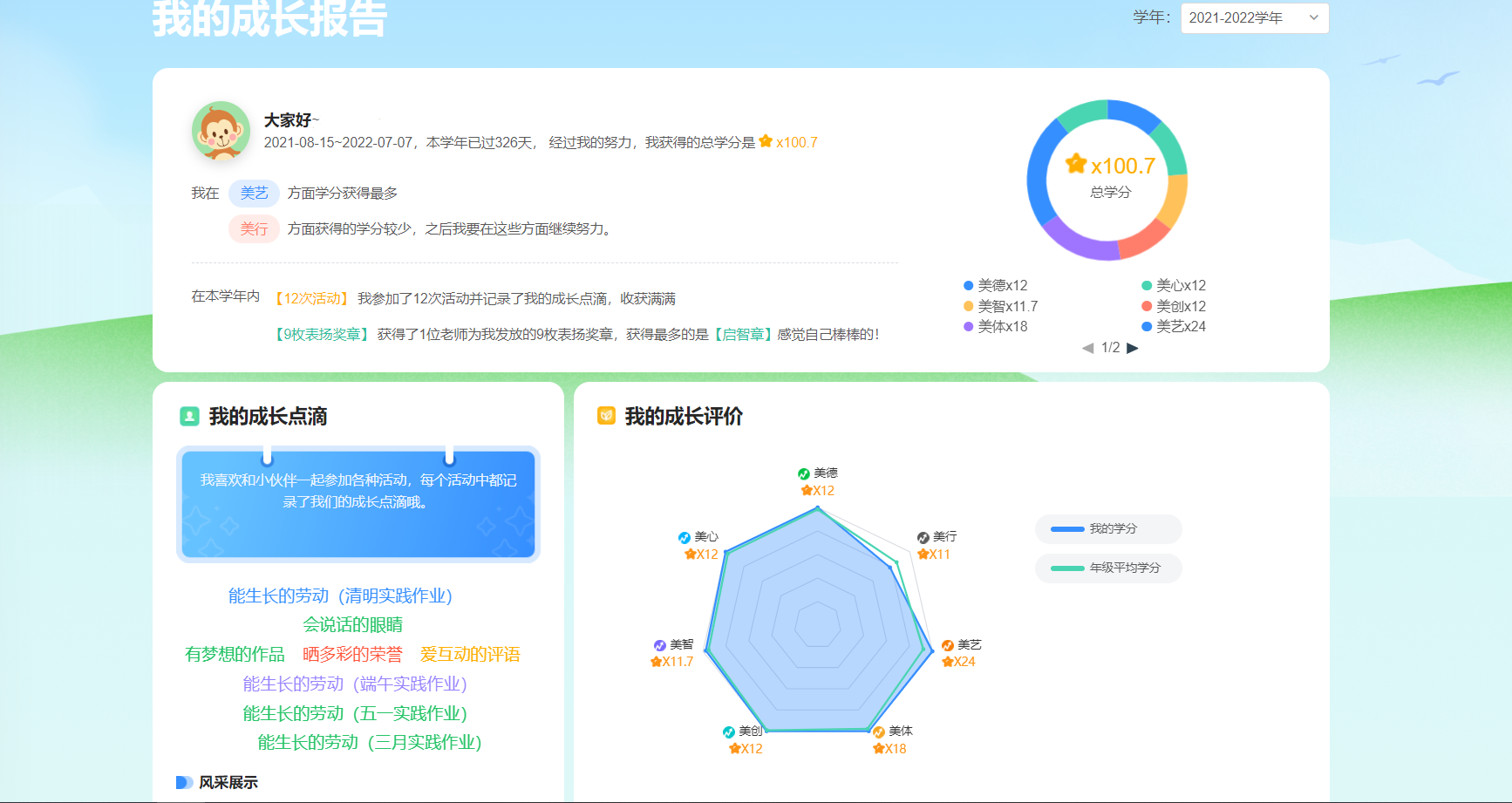Click the 美智 radar axis icon
Image resolution: width=1512 pixels, height=803 pixels.
660,645
